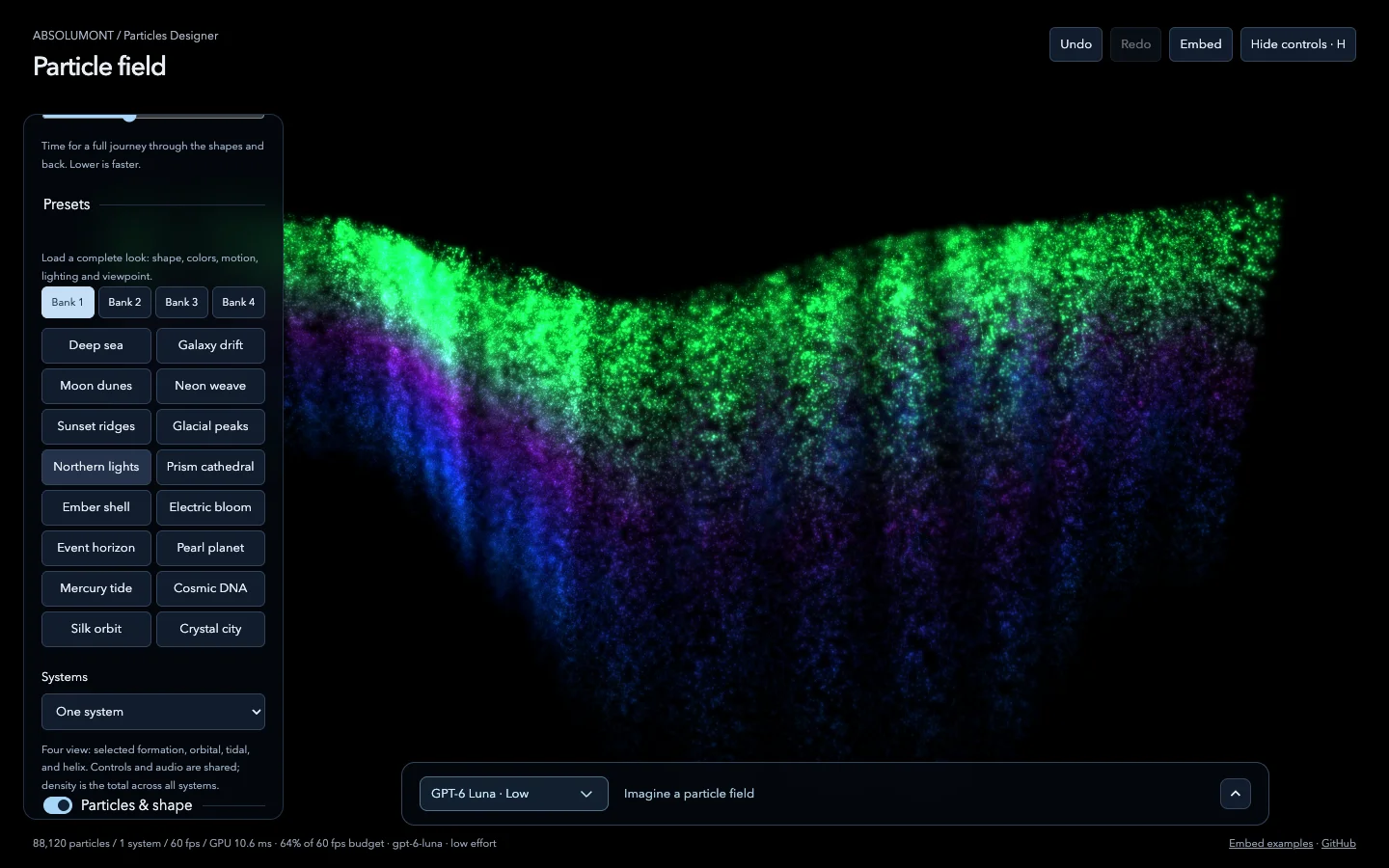Load the Moon dunes preset

tap(96, 386)
